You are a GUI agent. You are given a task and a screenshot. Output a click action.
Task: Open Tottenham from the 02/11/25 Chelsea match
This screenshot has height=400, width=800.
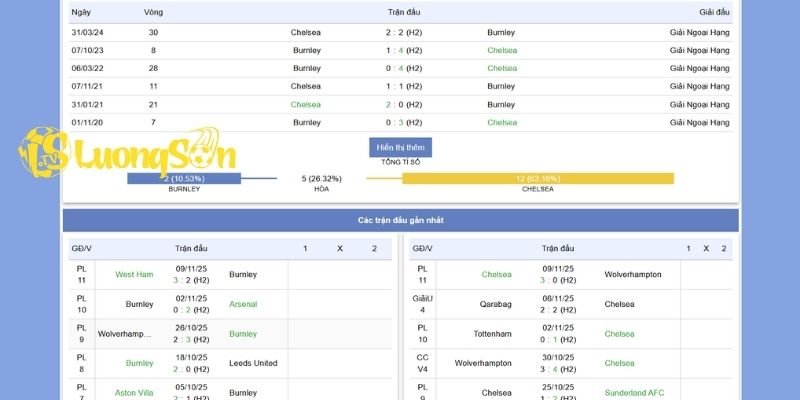tap(491, 334)
